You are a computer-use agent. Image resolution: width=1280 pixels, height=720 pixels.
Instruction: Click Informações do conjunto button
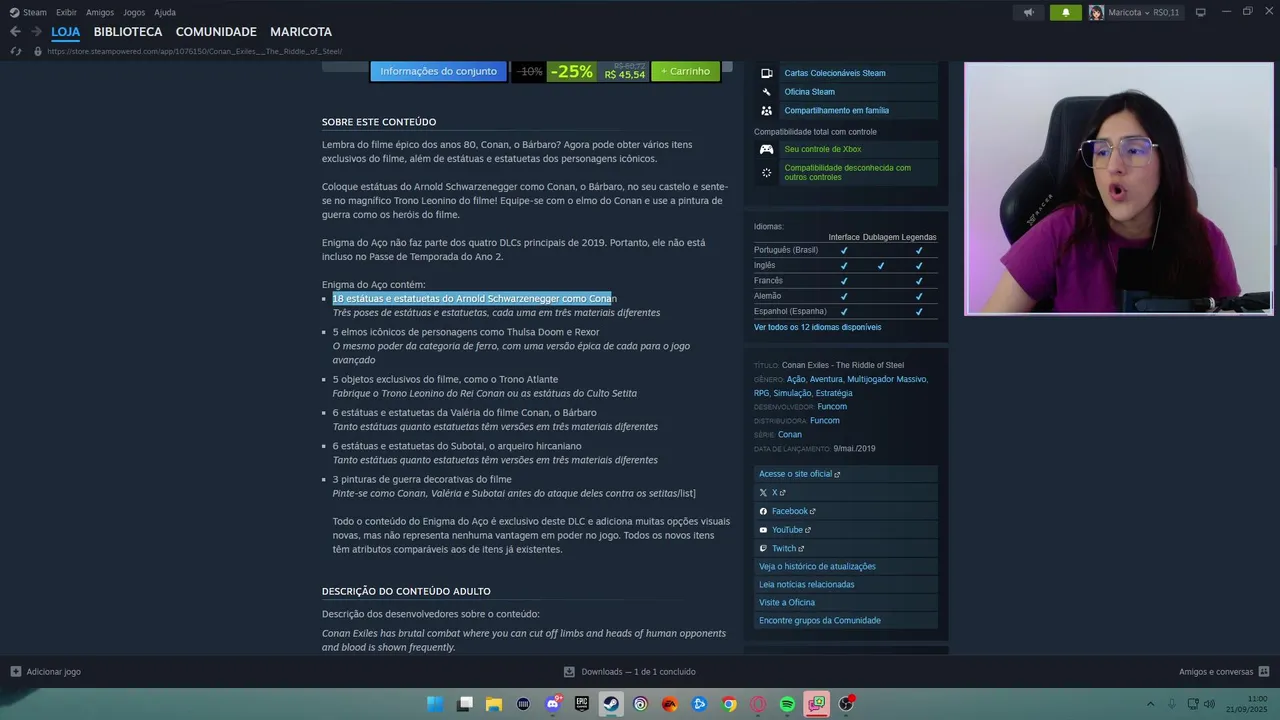point(438,71)
